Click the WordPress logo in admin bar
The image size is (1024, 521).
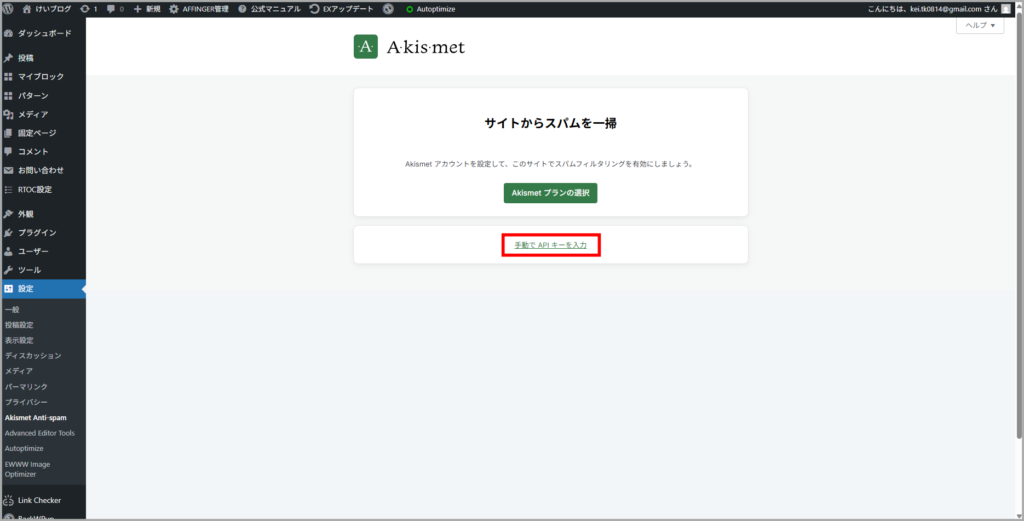(x=8, y=8)
